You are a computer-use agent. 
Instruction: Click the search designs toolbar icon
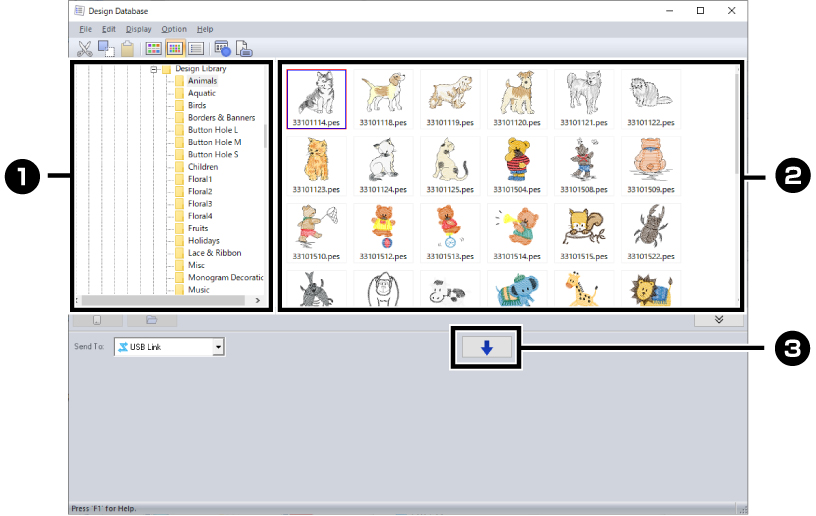[x=222, y=47]
